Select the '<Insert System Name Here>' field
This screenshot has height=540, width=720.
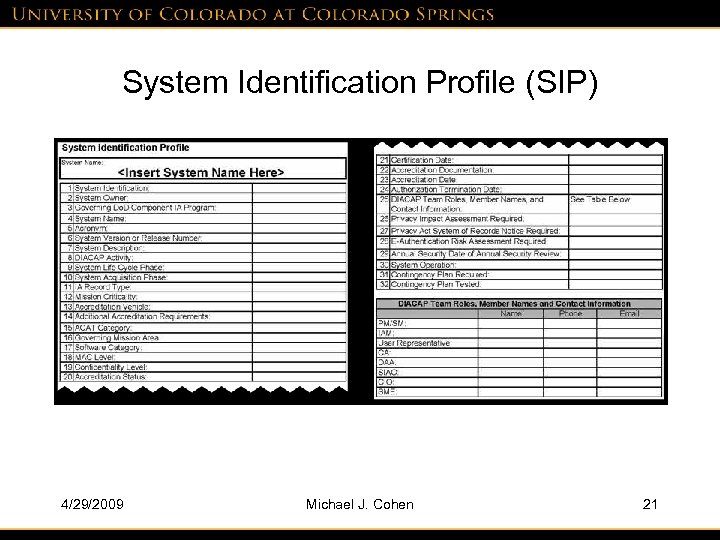click(203, 169)
